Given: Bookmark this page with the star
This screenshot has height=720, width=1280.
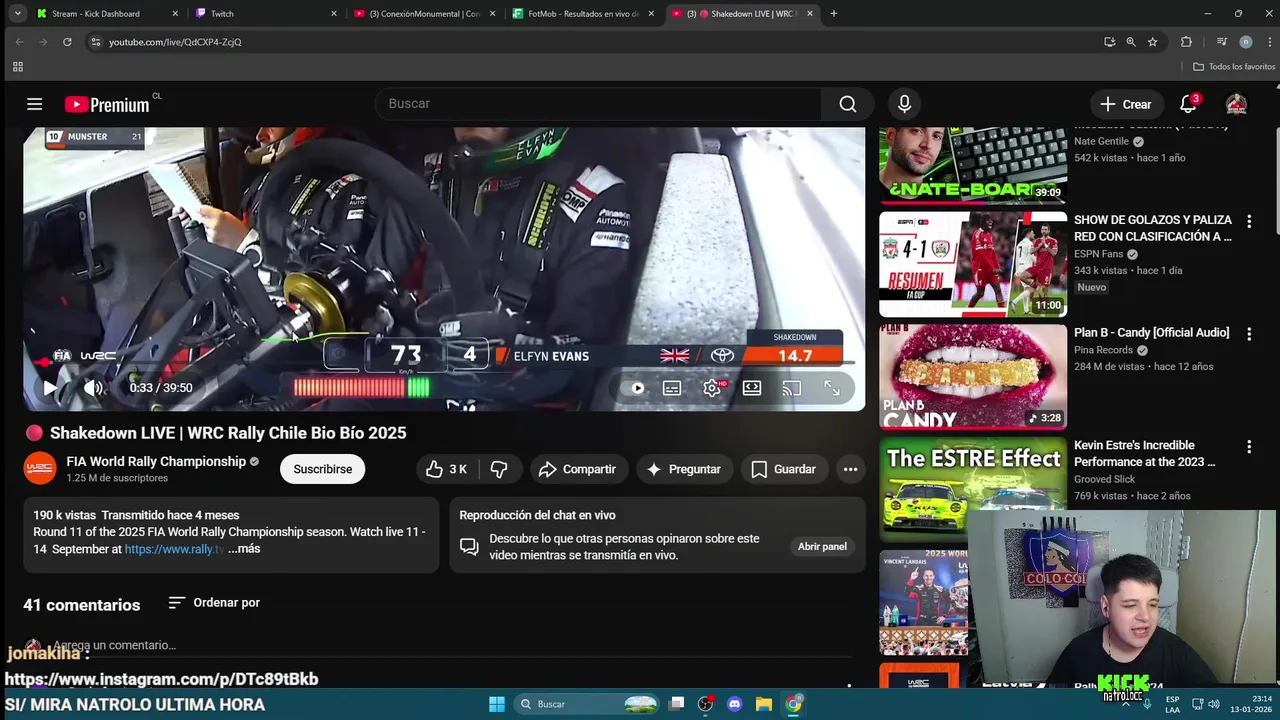Looking at the screenshot, I should tap(1153, 42).
